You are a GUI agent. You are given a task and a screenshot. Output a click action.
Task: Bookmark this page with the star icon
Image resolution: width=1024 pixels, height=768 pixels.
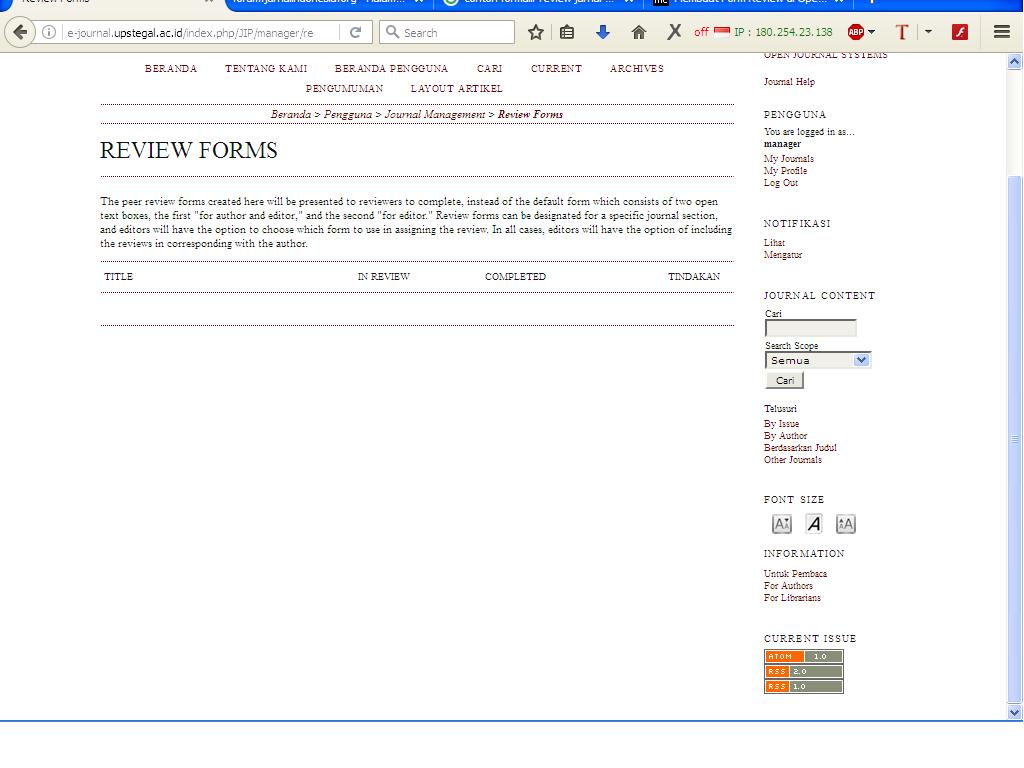[x=536, y=32]
